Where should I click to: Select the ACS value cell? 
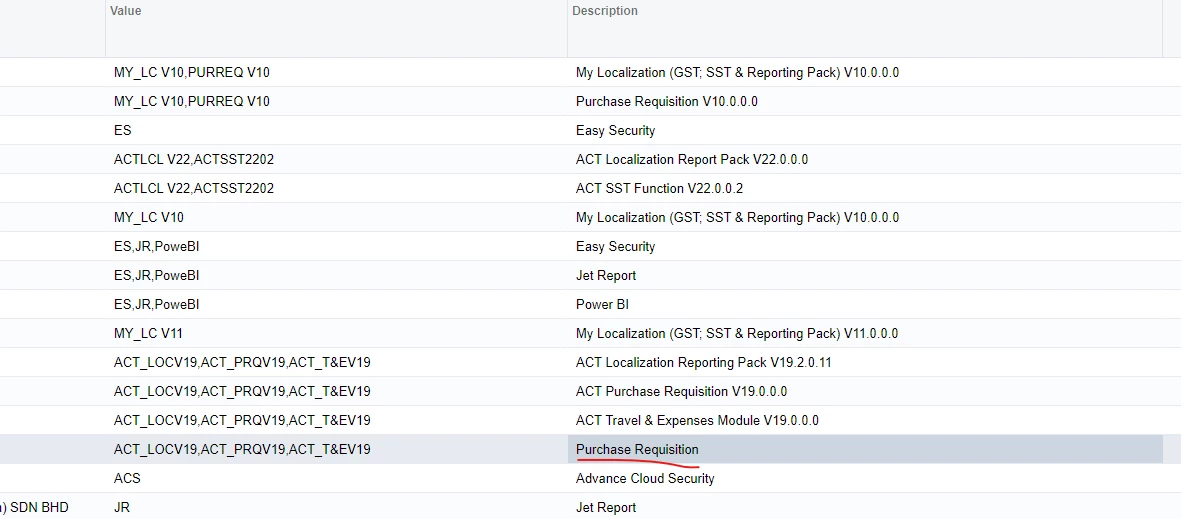tap(336, 478)
